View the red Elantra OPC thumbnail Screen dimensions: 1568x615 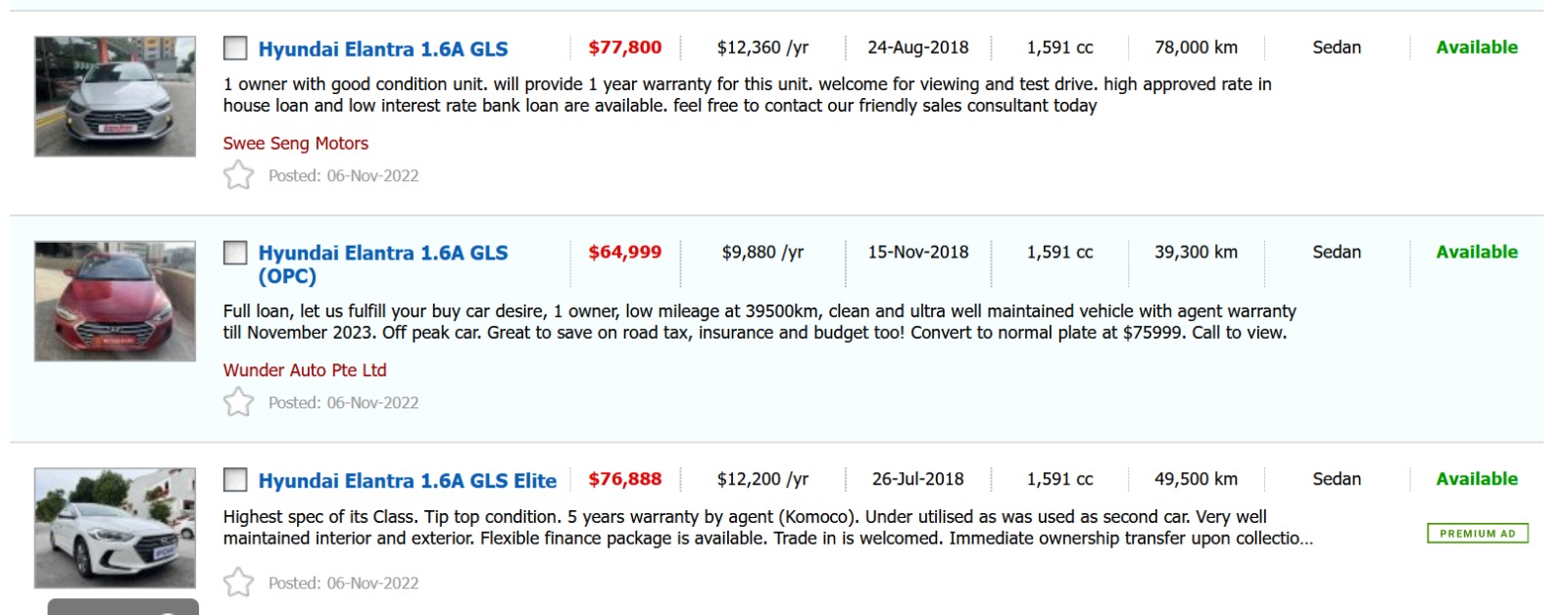[115, 302]
